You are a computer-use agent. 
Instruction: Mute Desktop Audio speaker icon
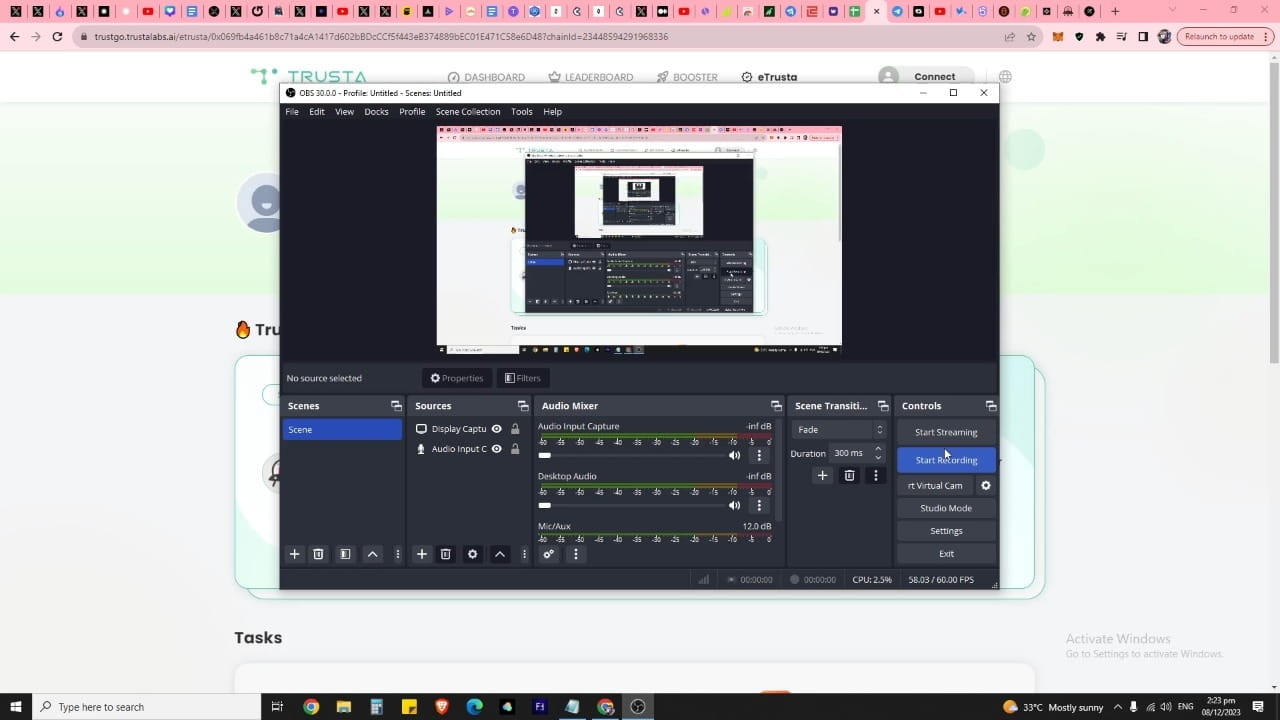[735, 505]
